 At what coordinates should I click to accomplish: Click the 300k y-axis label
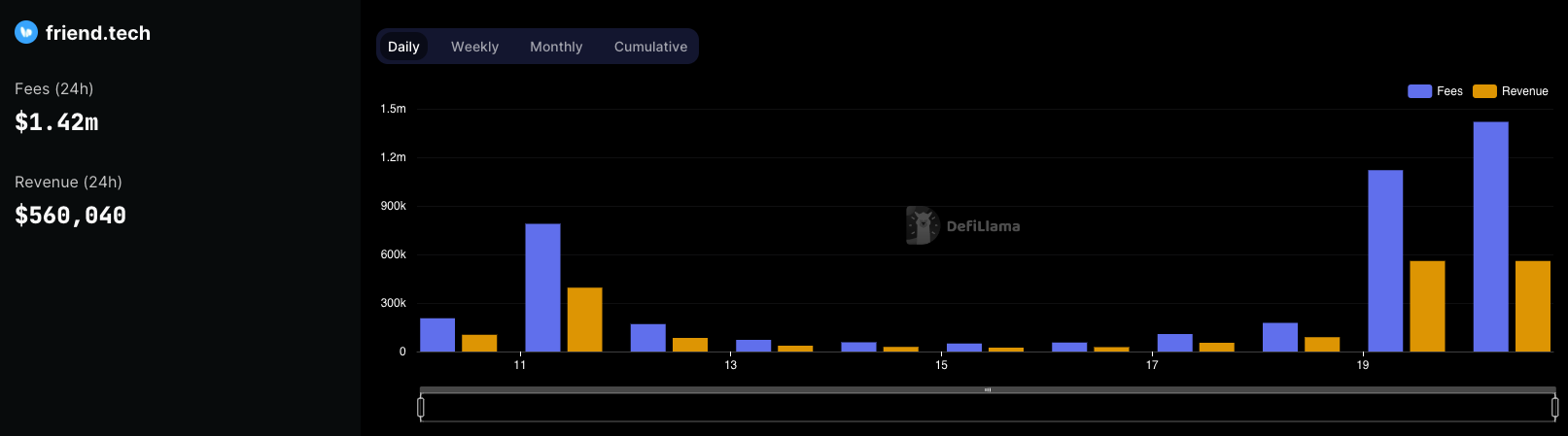[394, 303]
